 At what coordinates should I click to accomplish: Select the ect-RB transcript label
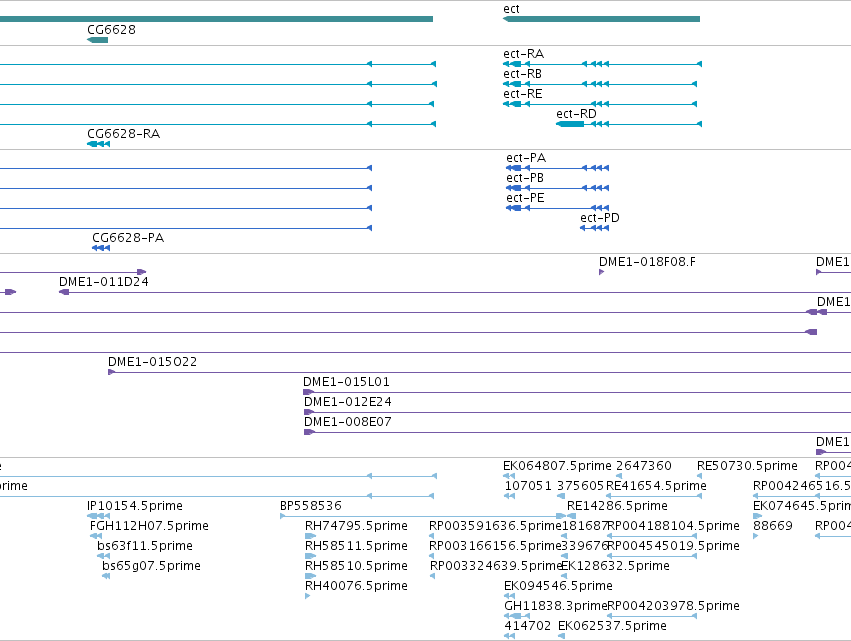(522, 74)
